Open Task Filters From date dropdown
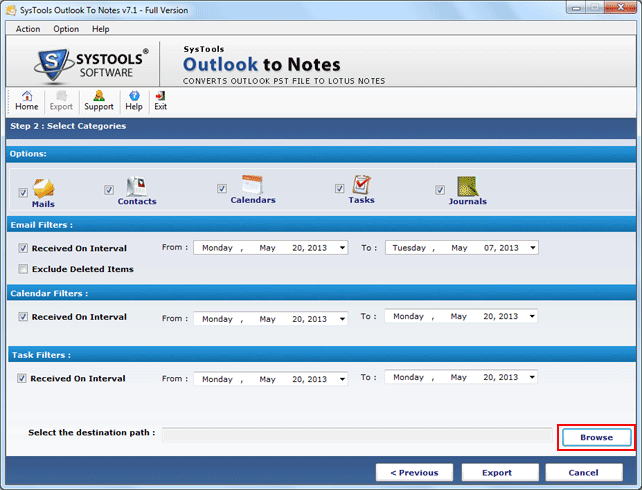Image resolution: width=642 pixels, height=490 pixels. coord(341,379)
